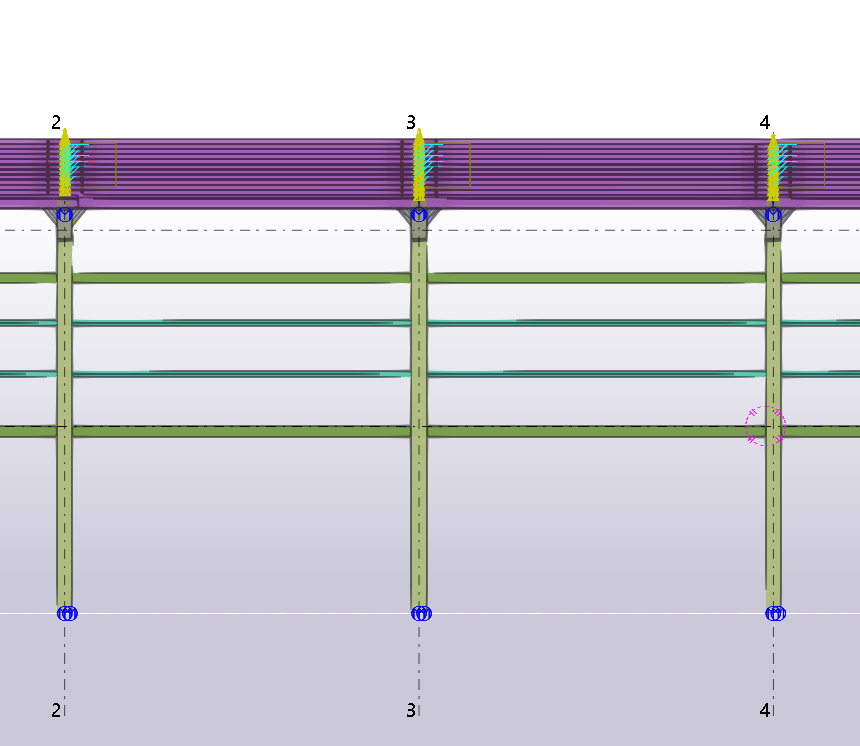Click the blue connection marker atop column 4
The height and width of the screenshot is (746, 860).
773,215
